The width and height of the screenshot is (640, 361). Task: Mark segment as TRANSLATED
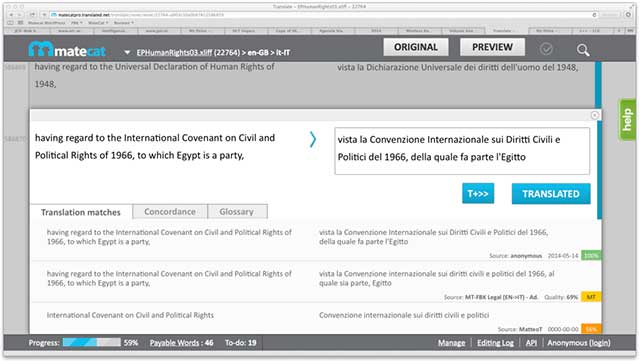tap(551, 194)
